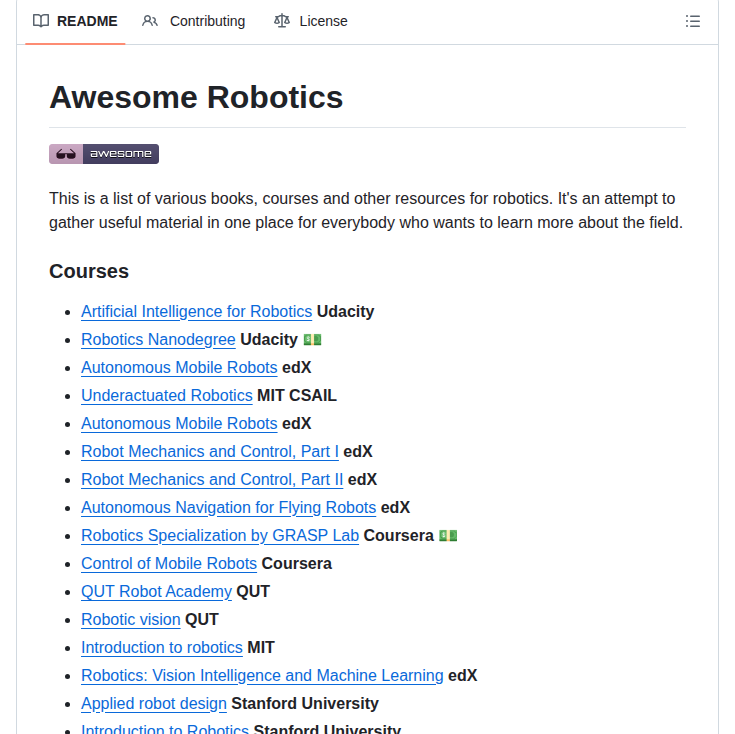Open Robot Mechanics and Control, Part I

pyautogui.click(x=210, y=451)
